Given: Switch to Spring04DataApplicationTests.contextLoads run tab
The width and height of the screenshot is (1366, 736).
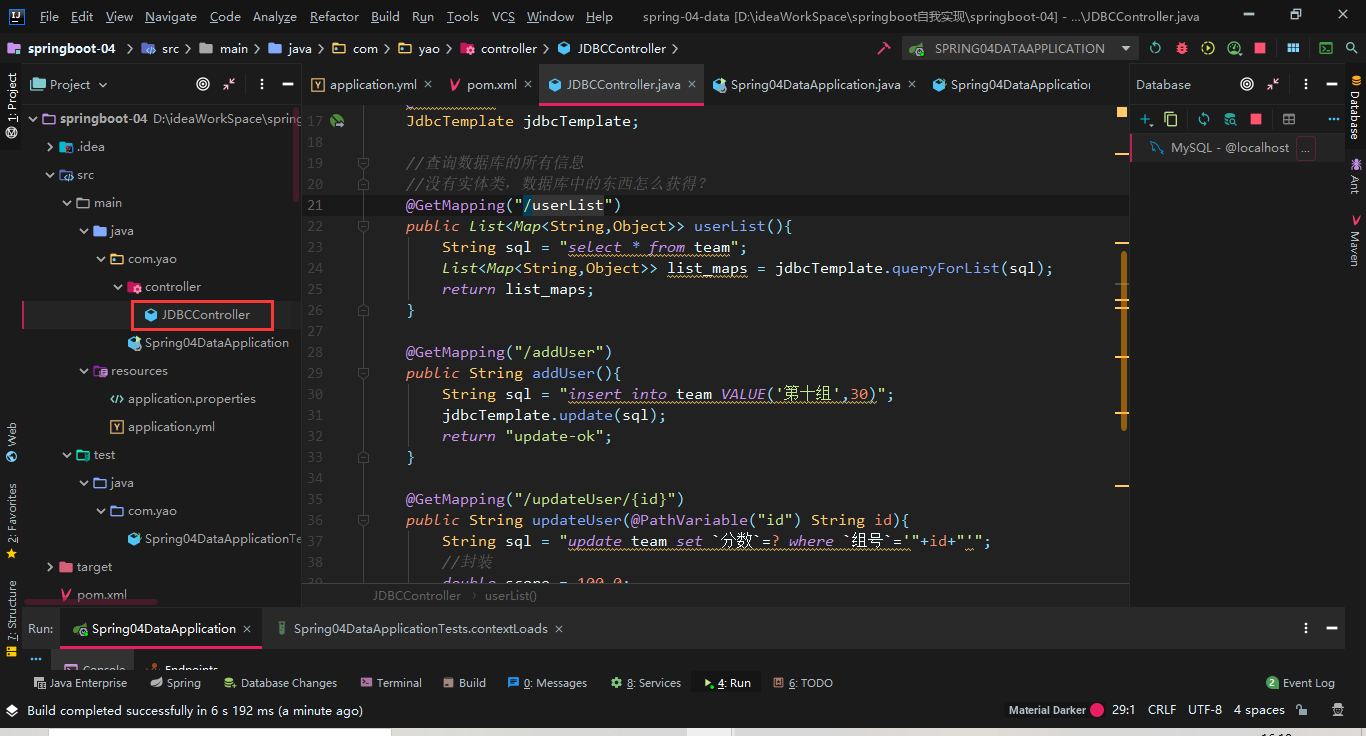Looking at the screenshot, I should [420, 628].
